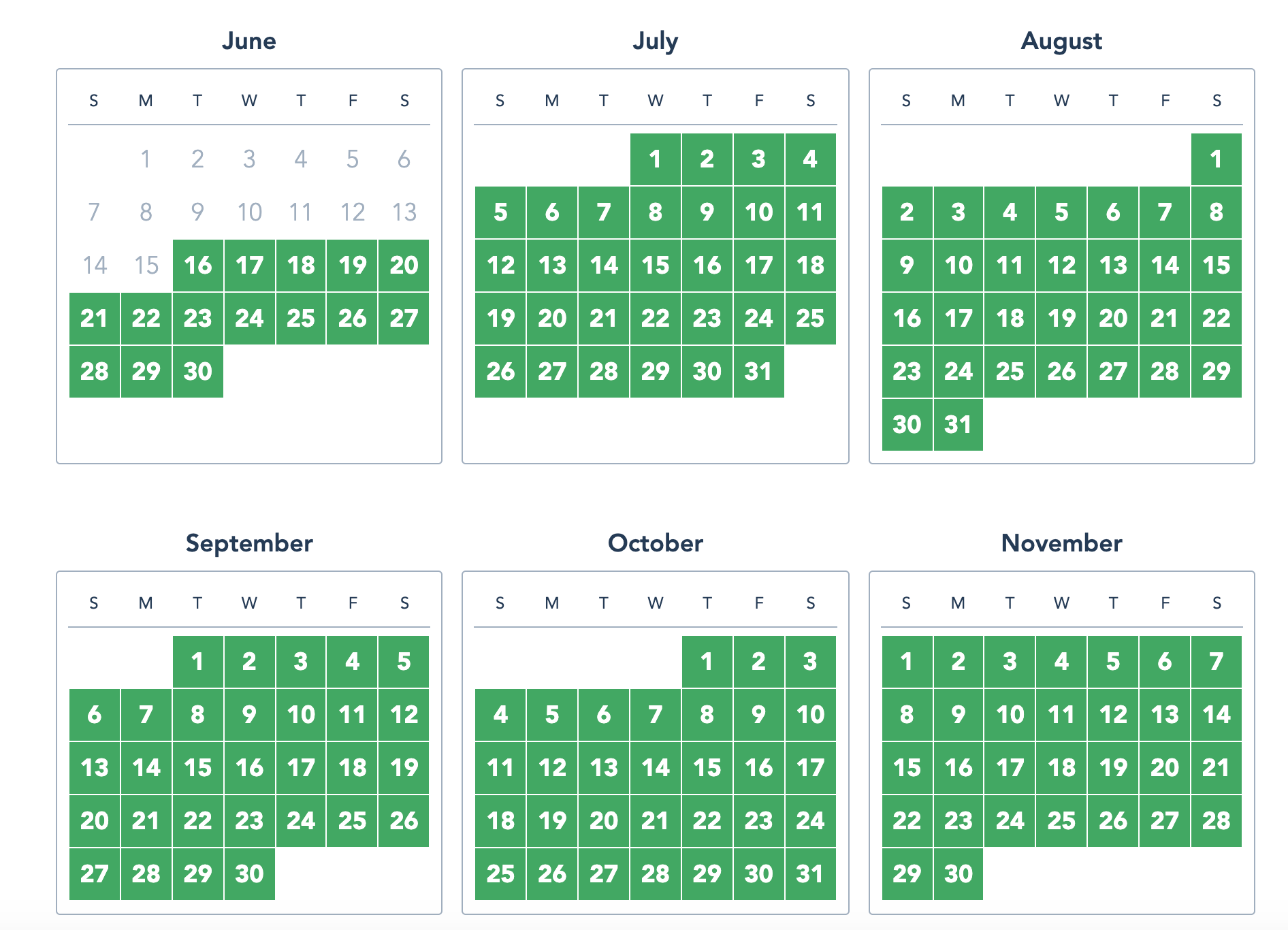Click August 1 date cell

pos(1216,159)
